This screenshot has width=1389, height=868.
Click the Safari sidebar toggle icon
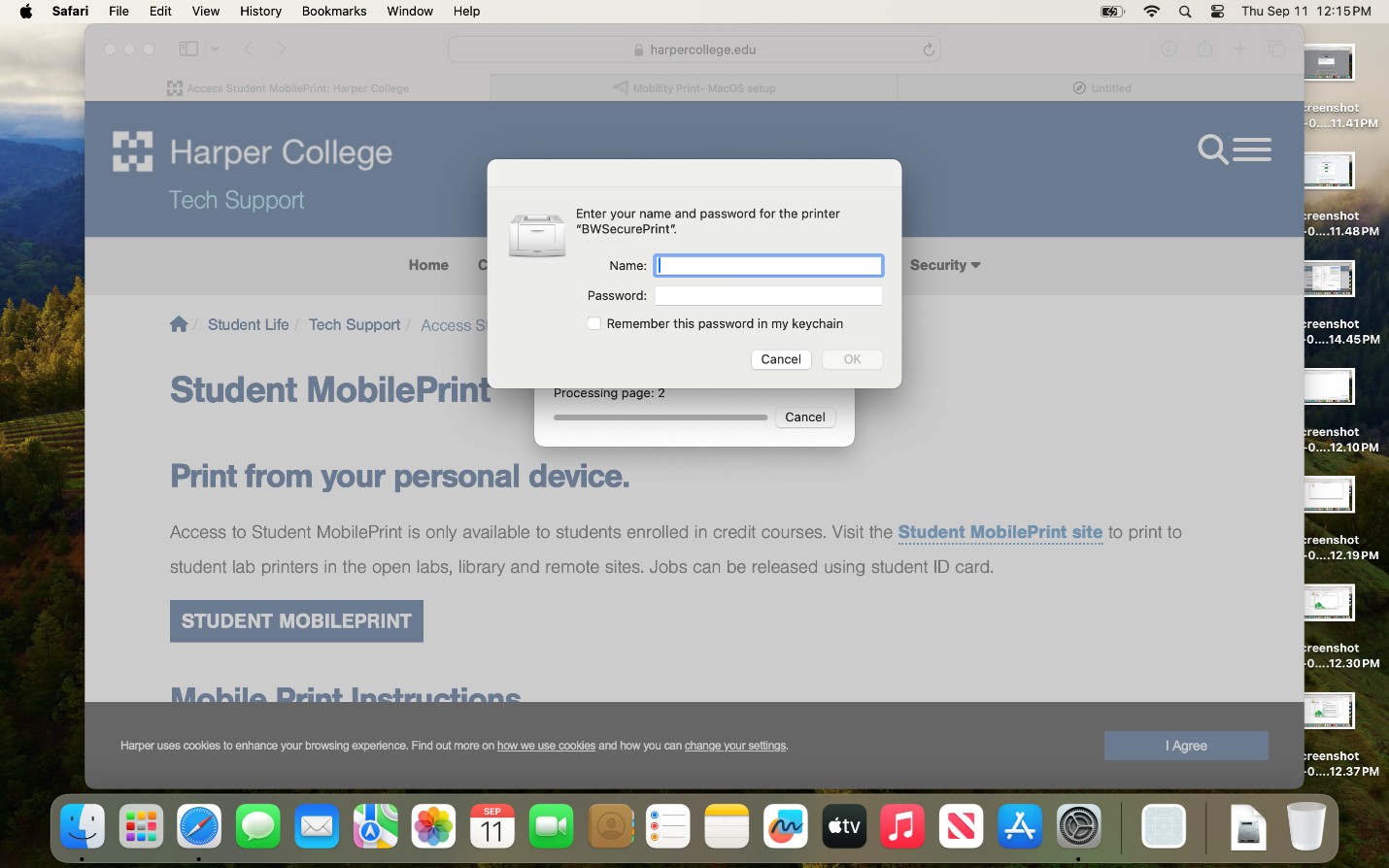188,49
